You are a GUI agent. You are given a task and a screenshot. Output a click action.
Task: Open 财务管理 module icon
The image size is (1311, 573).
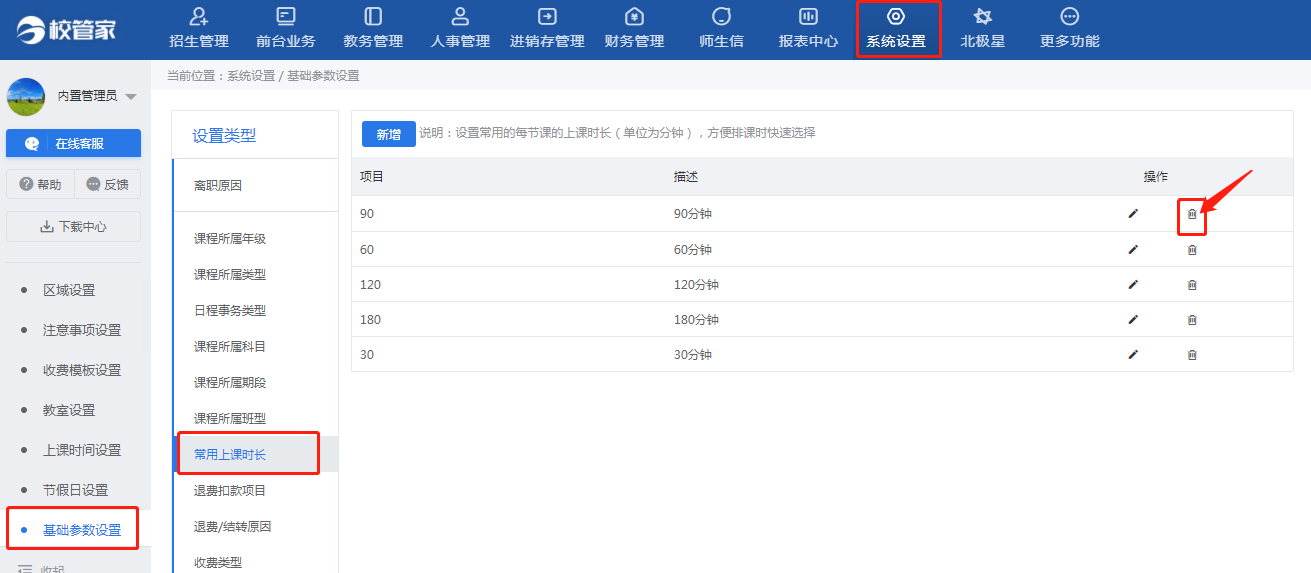coord(634,17)
